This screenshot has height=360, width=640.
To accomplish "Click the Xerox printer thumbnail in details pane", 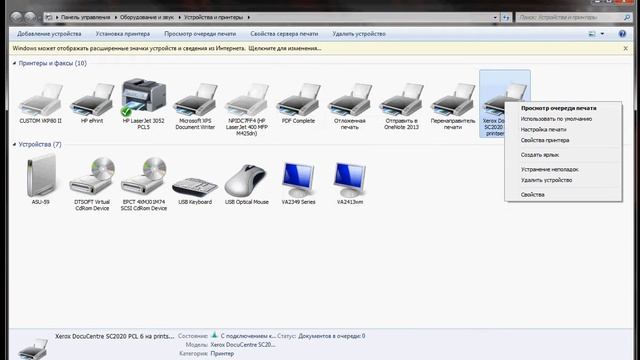I will click(x=33, y=349).
